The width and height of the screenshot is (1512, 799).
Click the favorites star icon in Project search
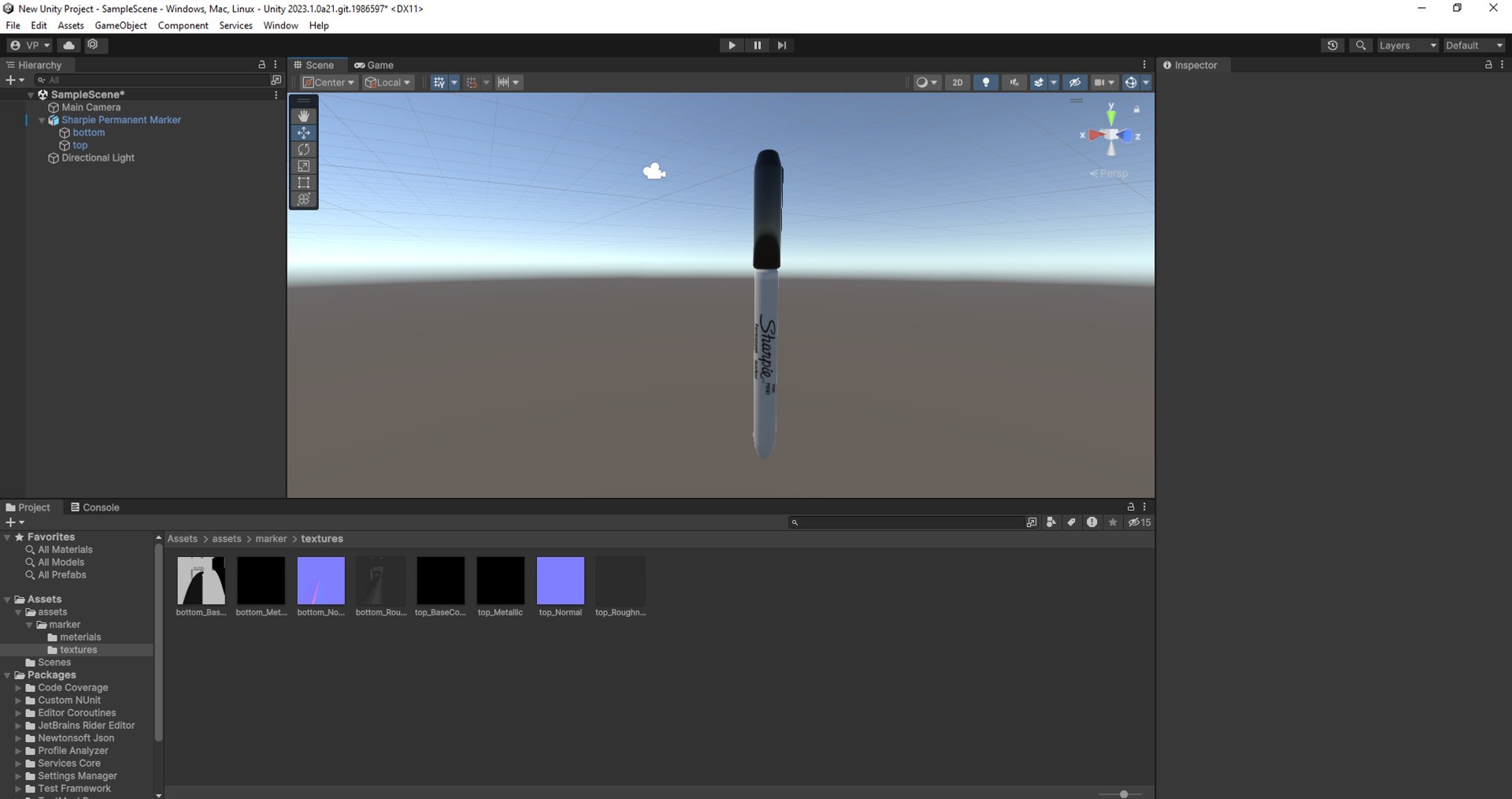1113,522
